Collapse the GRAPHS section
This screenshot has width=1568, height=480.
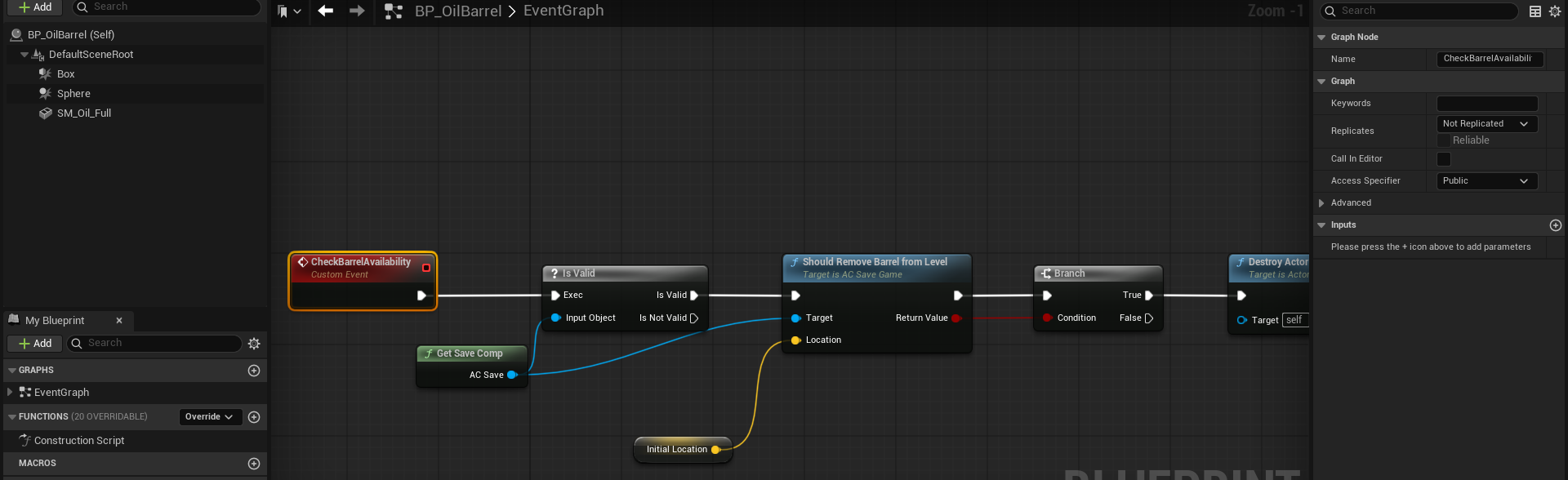[12, 371]
